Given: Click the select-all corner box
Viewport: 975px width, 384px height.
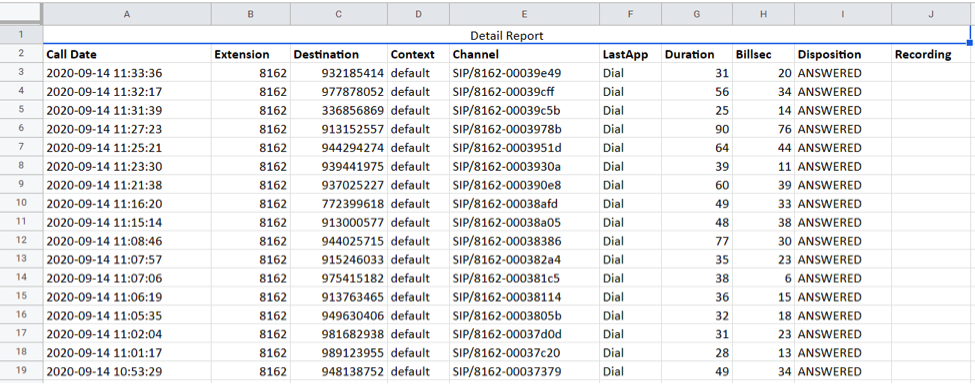Looking at the screenshot, I should pos(21,14).
